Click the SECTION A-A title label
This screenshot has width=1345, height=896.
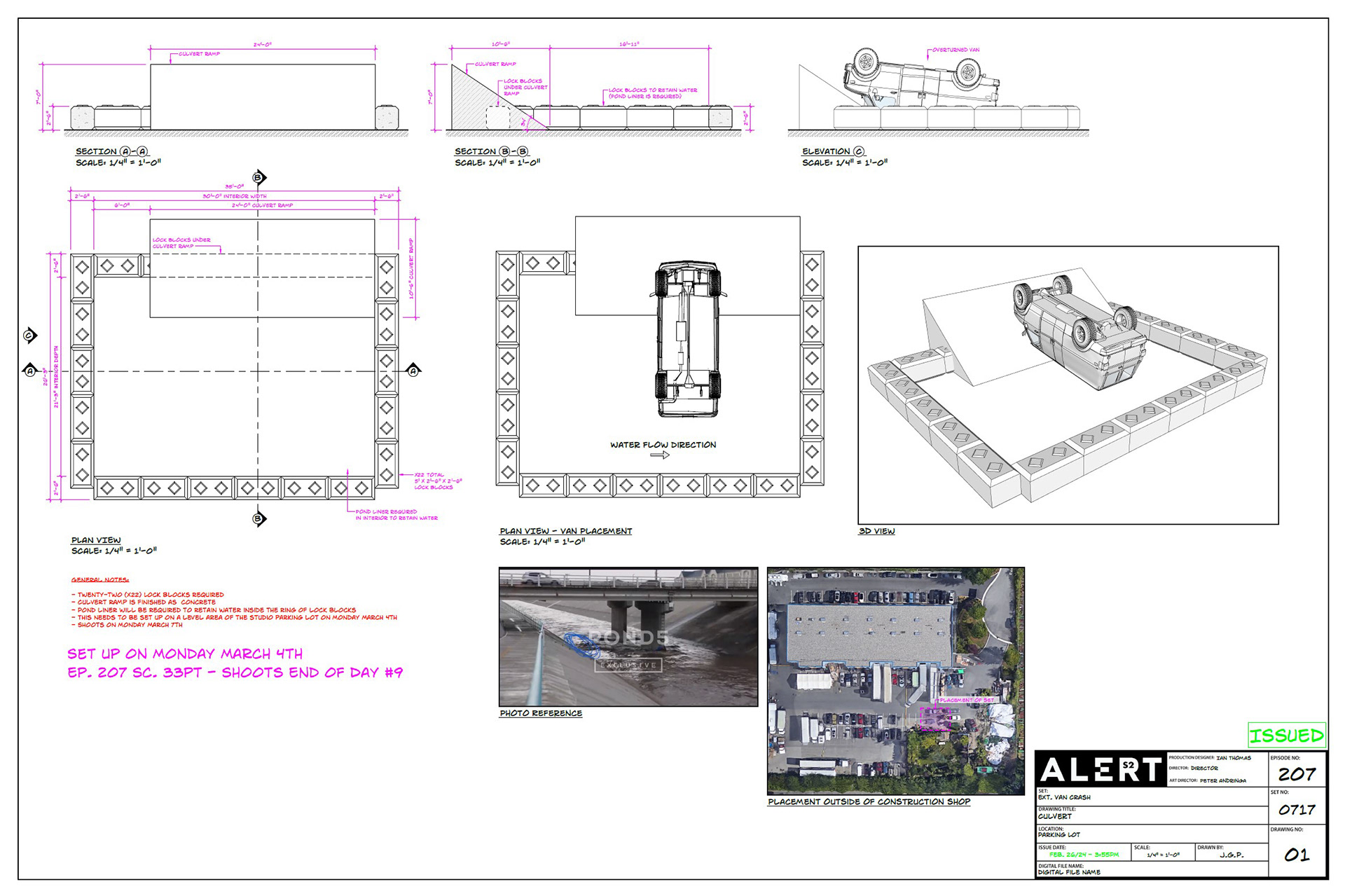click(x=112, y=151)
